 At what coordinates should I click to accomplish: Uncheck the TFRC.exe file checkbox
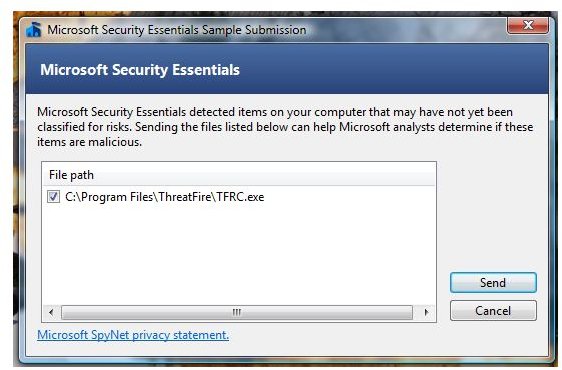[53, 197]
